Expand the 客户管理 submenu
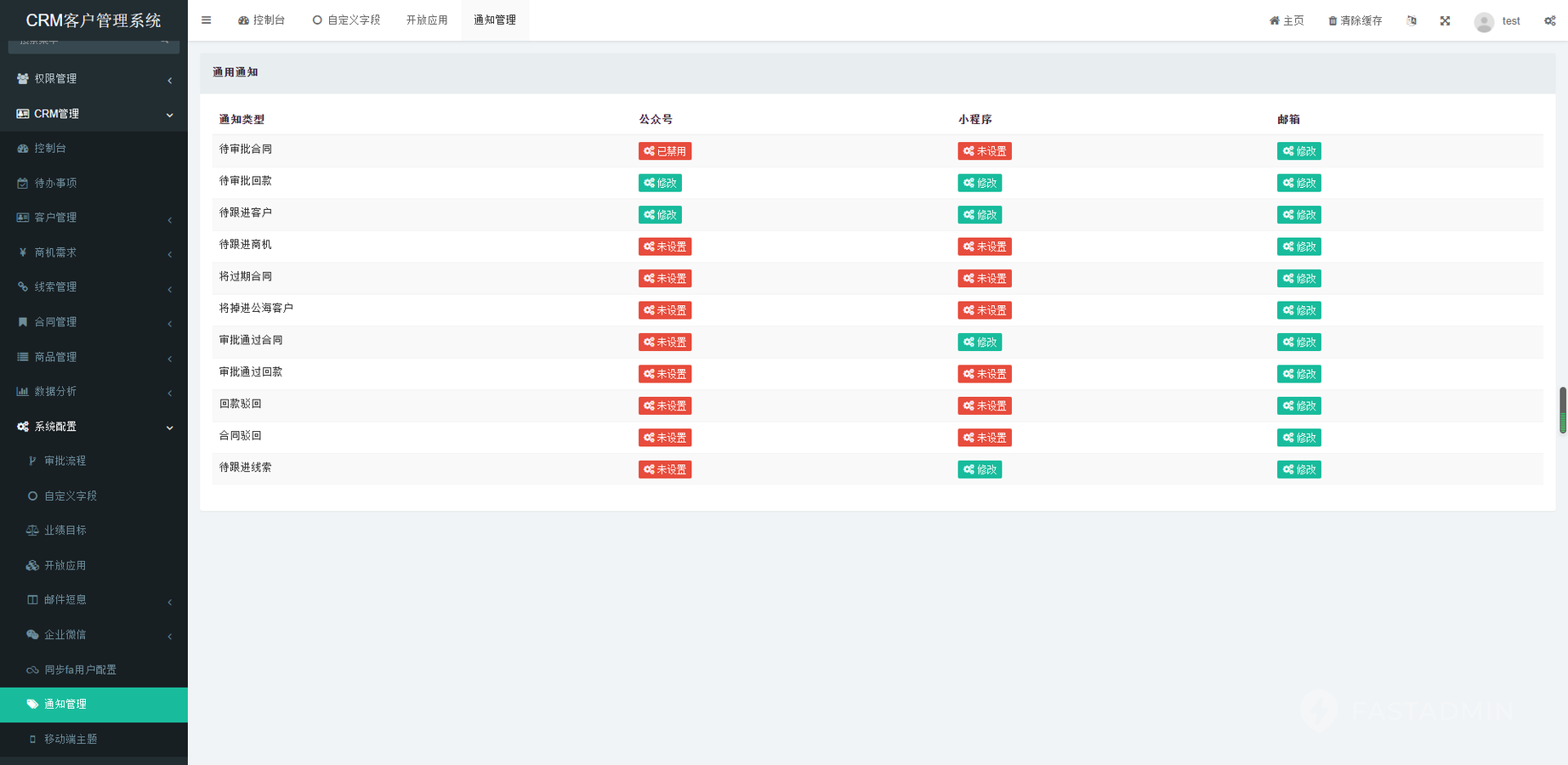The width and height of the screenshot is (1568, 765). tap(94, 218)
